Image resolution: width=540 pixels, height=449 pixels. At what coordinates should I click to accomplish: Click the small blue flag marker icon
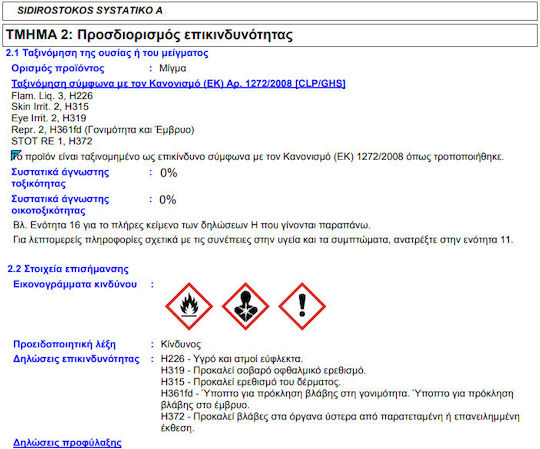(x=16, y=155)
